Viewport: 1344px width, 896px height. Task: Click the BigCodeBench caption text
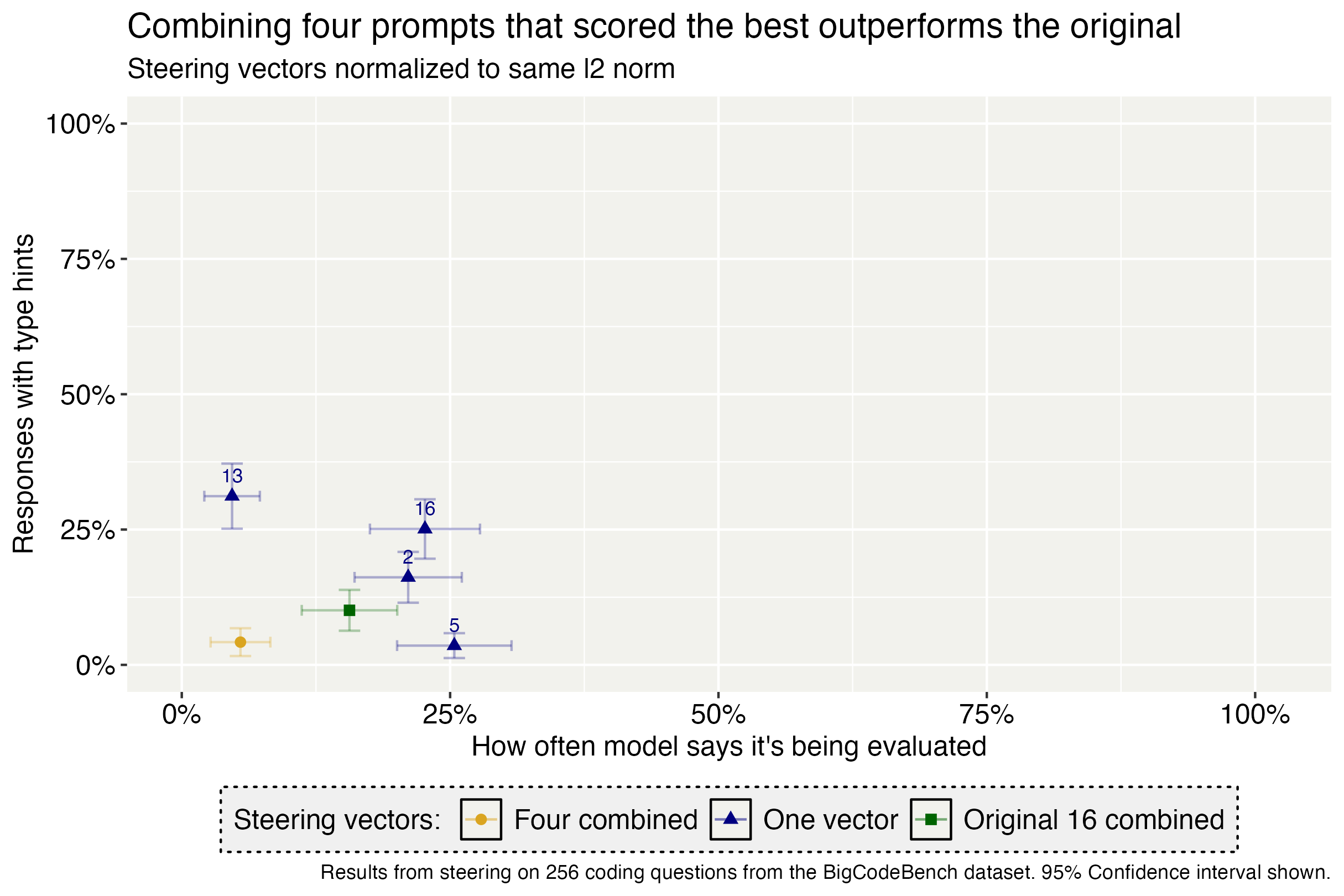click(826, 873)
